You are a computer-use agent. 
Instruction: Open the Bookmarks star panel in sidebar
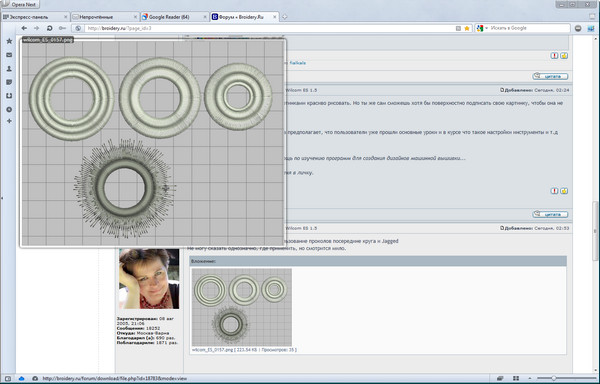(x=9, y=41)
